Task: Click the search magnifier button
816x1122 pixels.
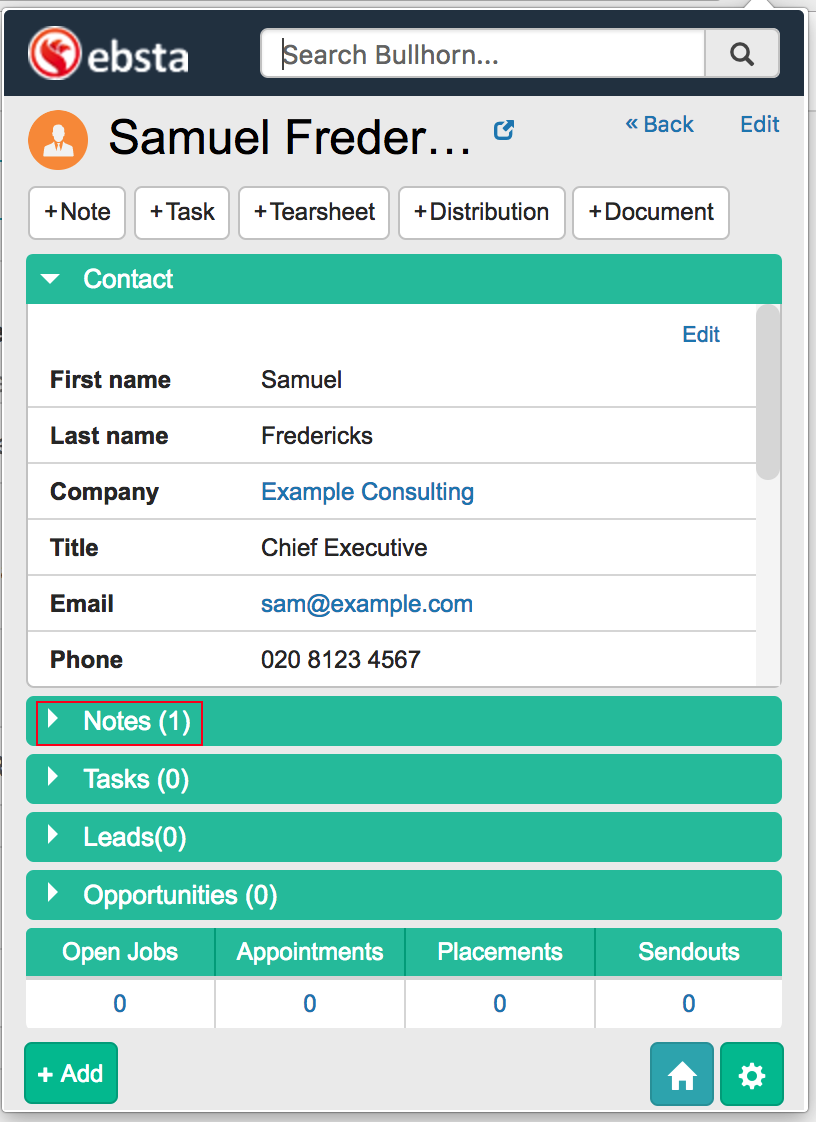Action: click(x=741, y=54)
